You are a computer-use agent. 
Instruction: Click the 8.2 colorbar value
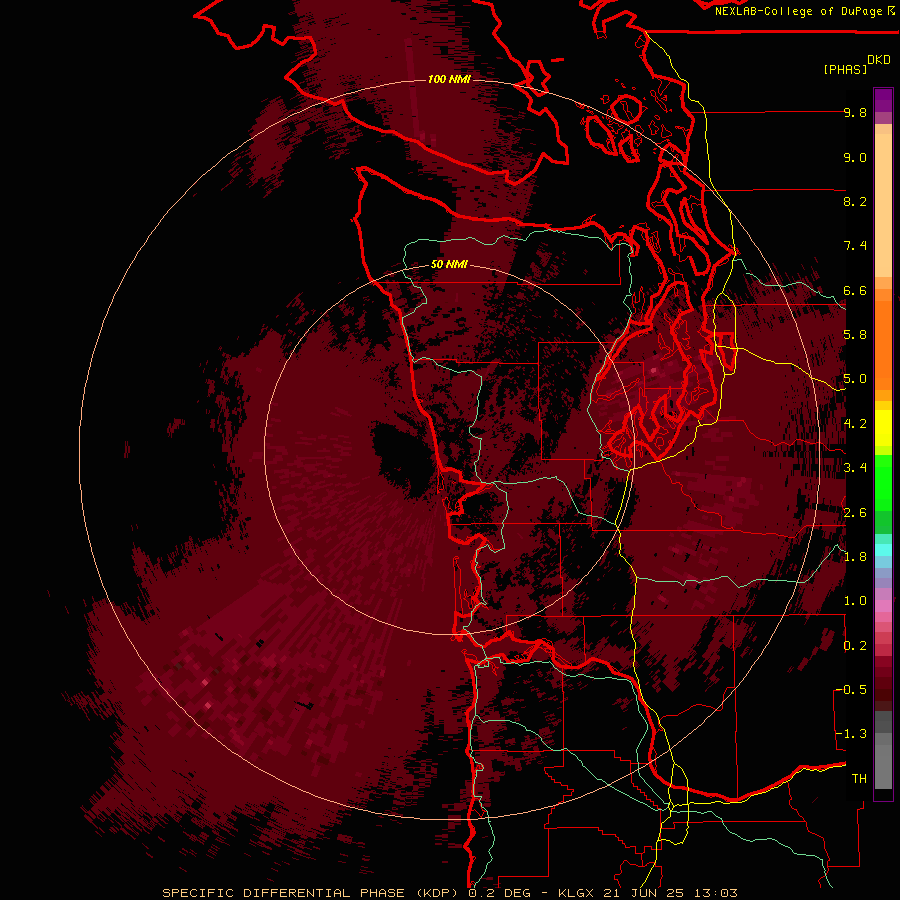point(855,201)
